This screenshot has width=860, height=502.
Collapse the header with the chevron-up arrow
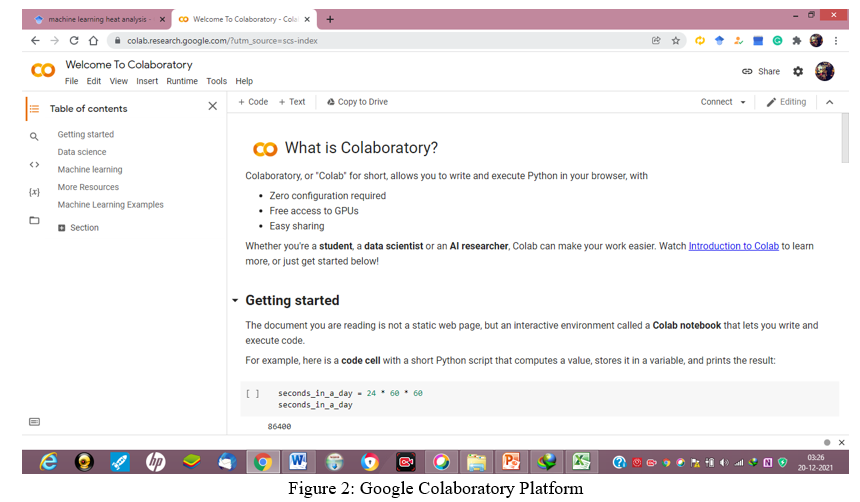829,102
